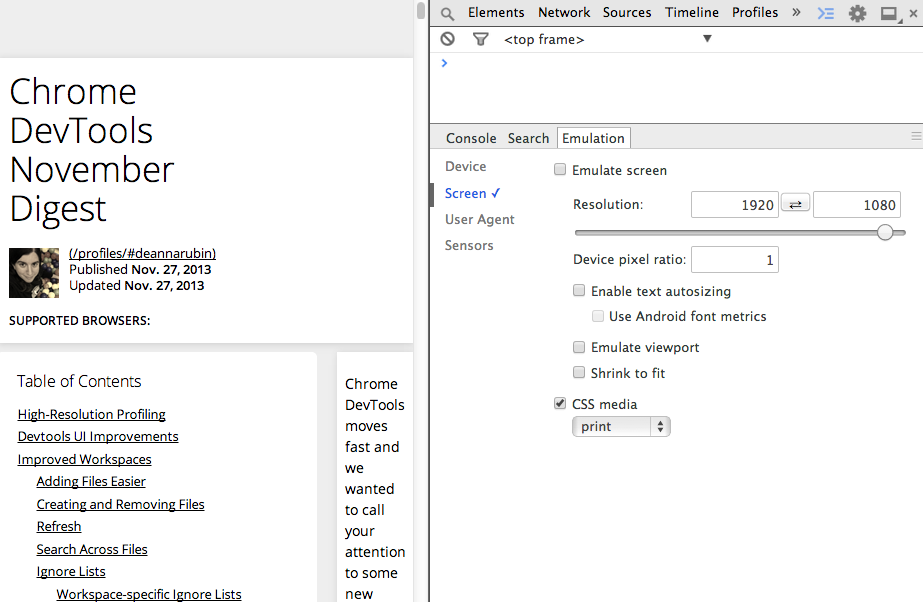
Task: Show more DevTools panels with the chevron
Action: [x=796, y=12]
